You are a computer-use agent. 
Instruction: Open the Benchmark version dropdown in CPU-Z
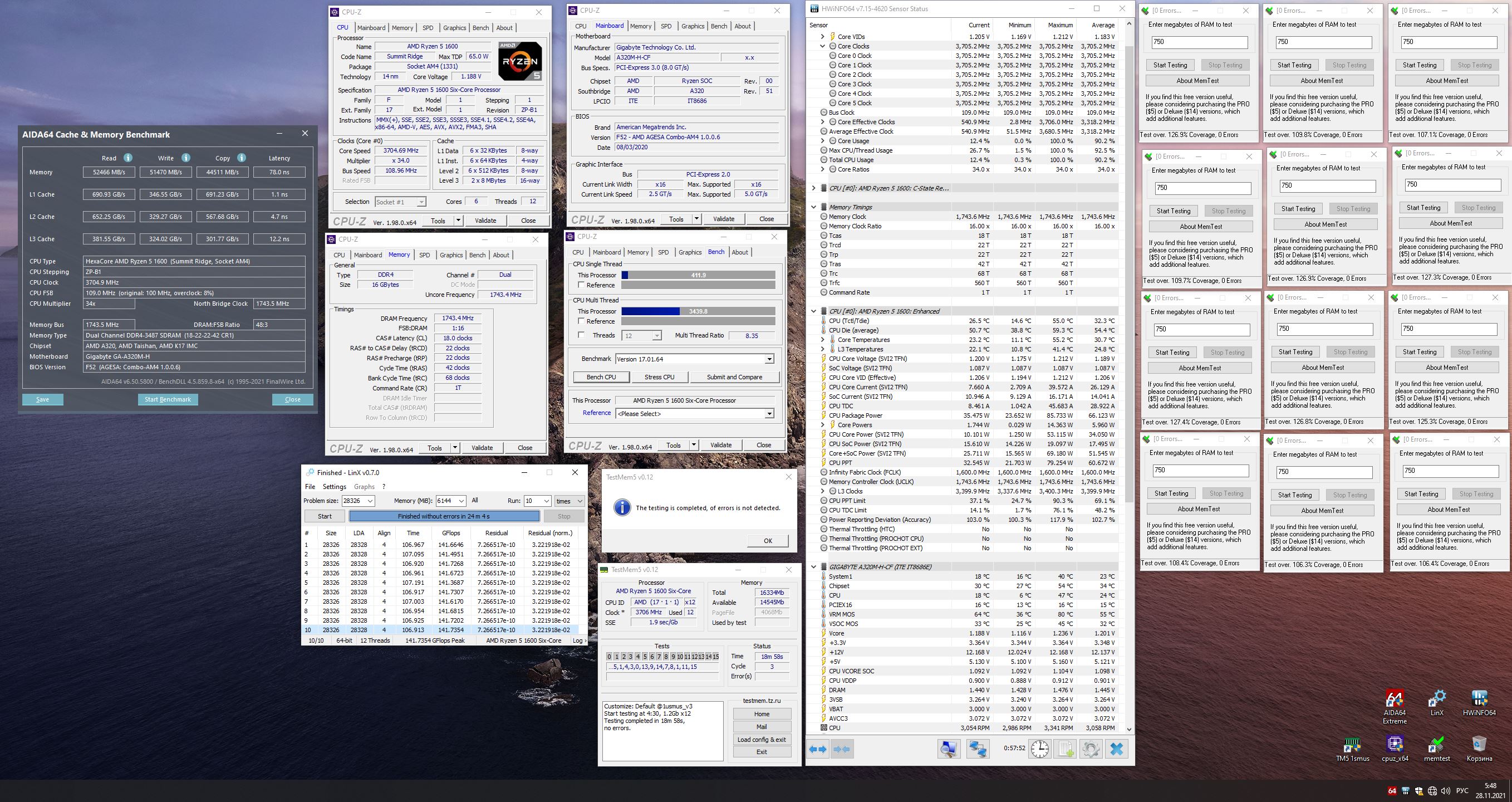[769, 359]
